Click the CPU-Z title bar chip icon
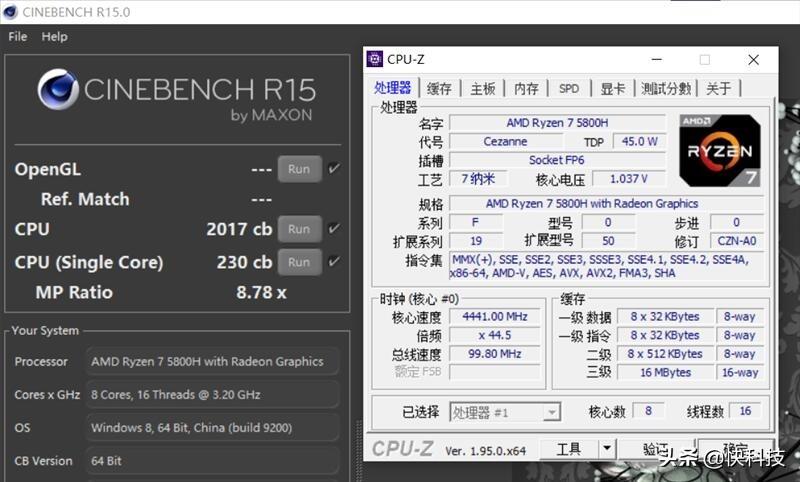The image size is (800, 482). 374,60
